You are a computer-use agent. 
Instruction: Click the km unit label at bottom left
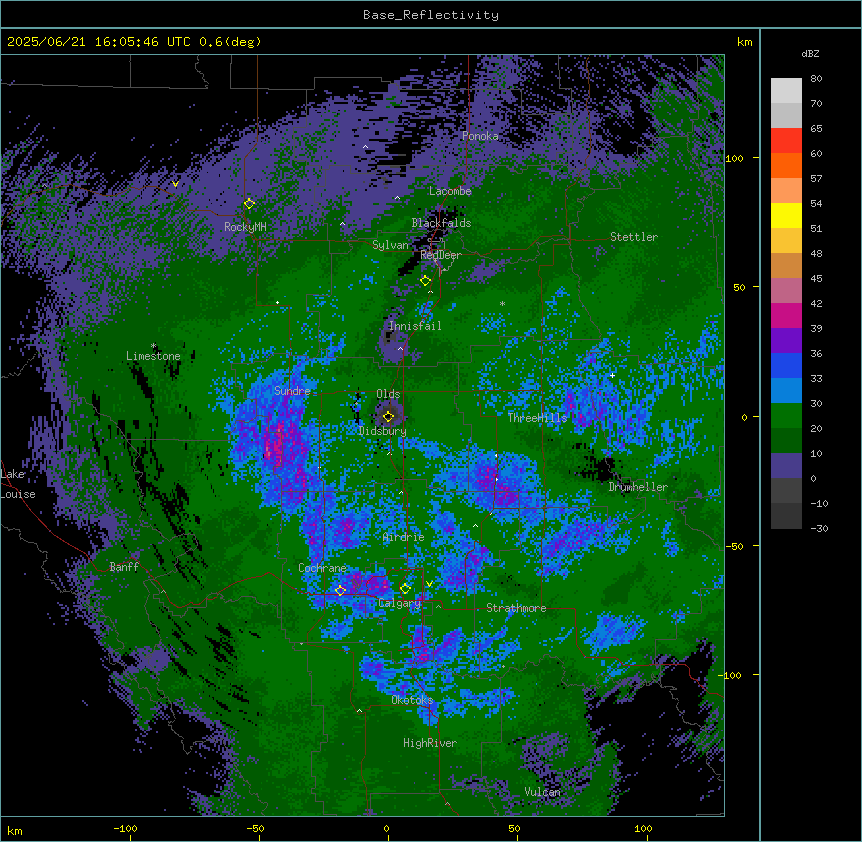point(15,830)
